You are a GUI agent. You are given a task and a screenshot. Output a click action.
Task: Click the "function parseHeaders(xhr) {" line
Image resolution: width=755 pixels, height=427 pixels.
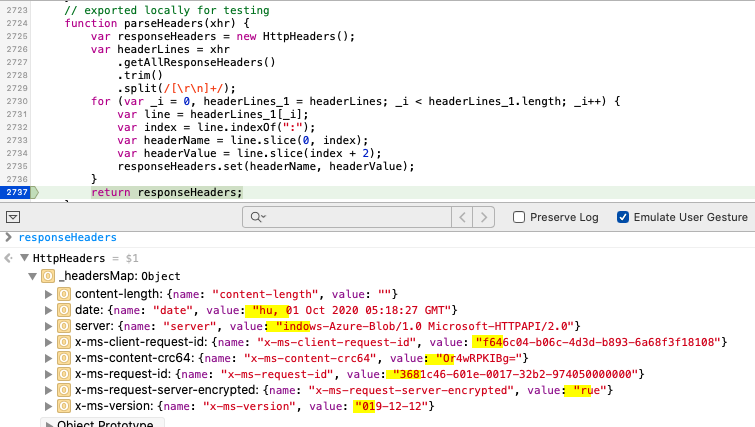coord(157,23)
